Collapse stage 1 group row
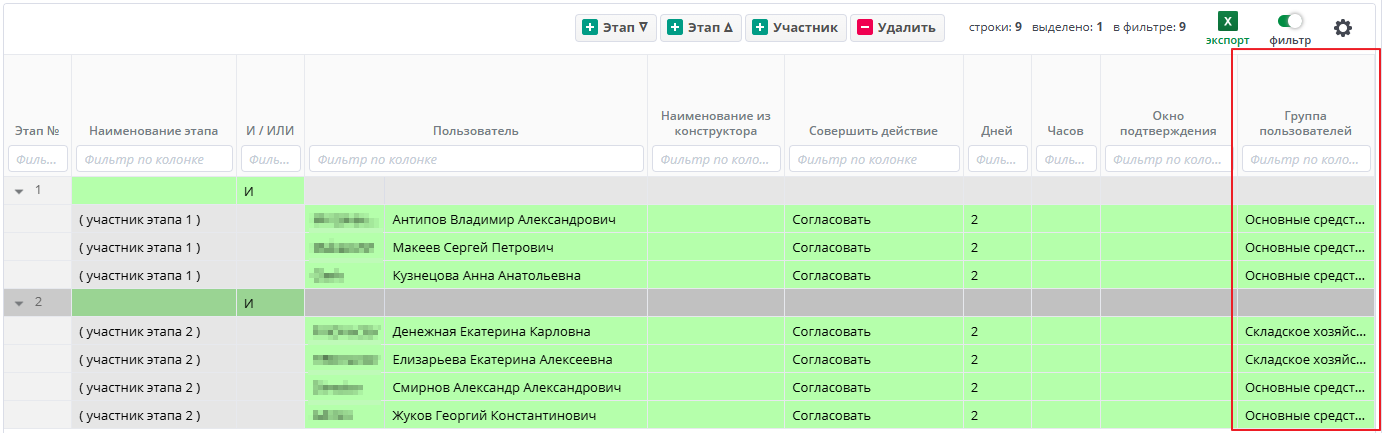Viewport: 1384px width, 433px height. tap(18, 190)
